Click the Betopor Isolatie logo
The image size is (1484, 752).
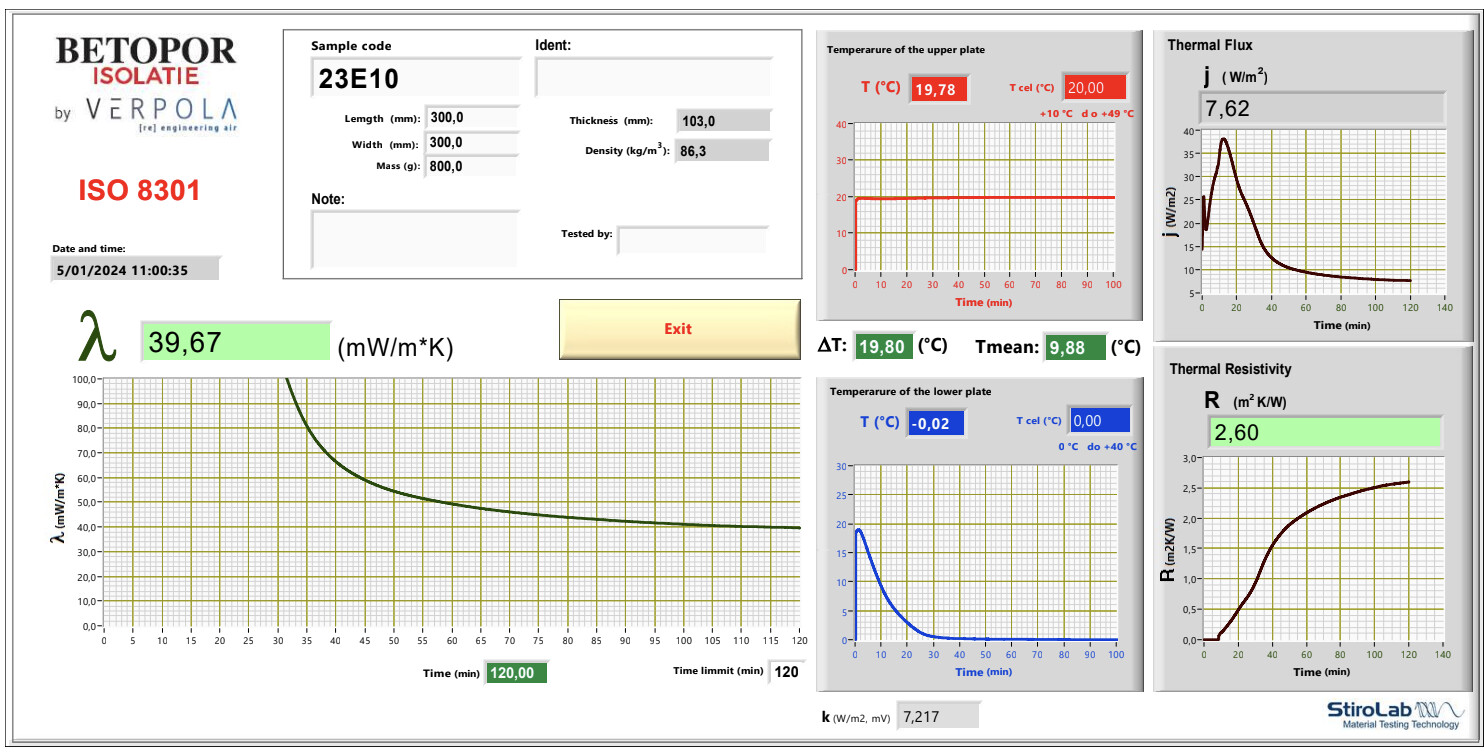[x=146, y=85]
